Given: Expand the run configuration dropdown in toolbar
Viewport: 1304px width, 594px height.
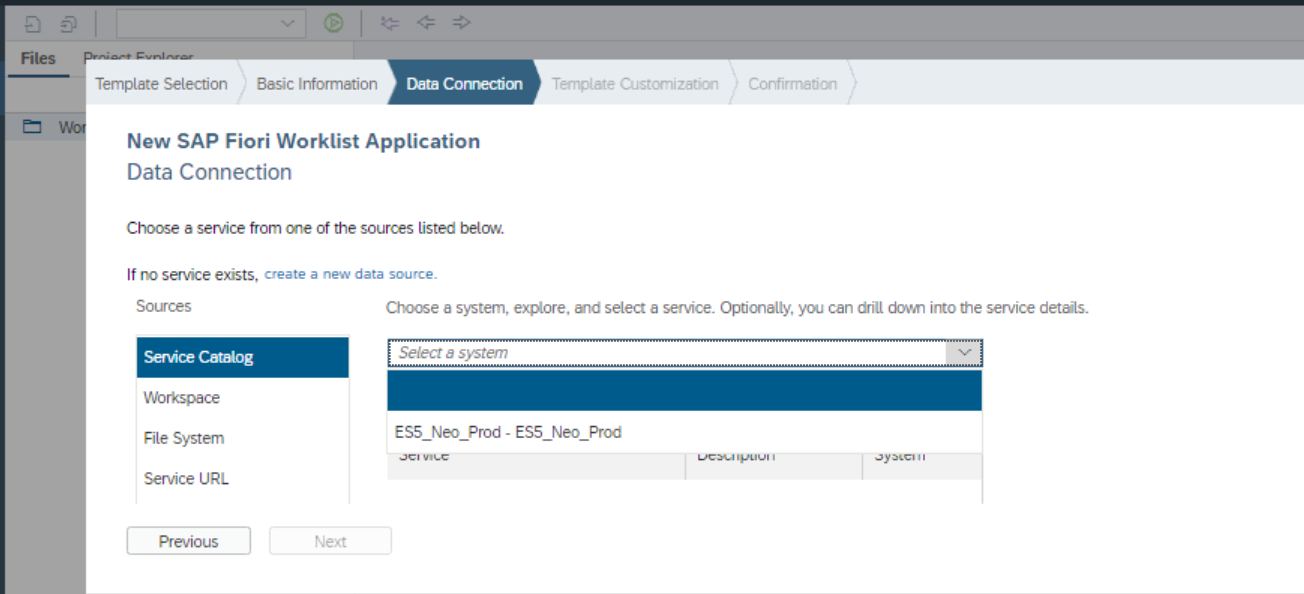Looking at the screenshot, I should tap(287, 22).
